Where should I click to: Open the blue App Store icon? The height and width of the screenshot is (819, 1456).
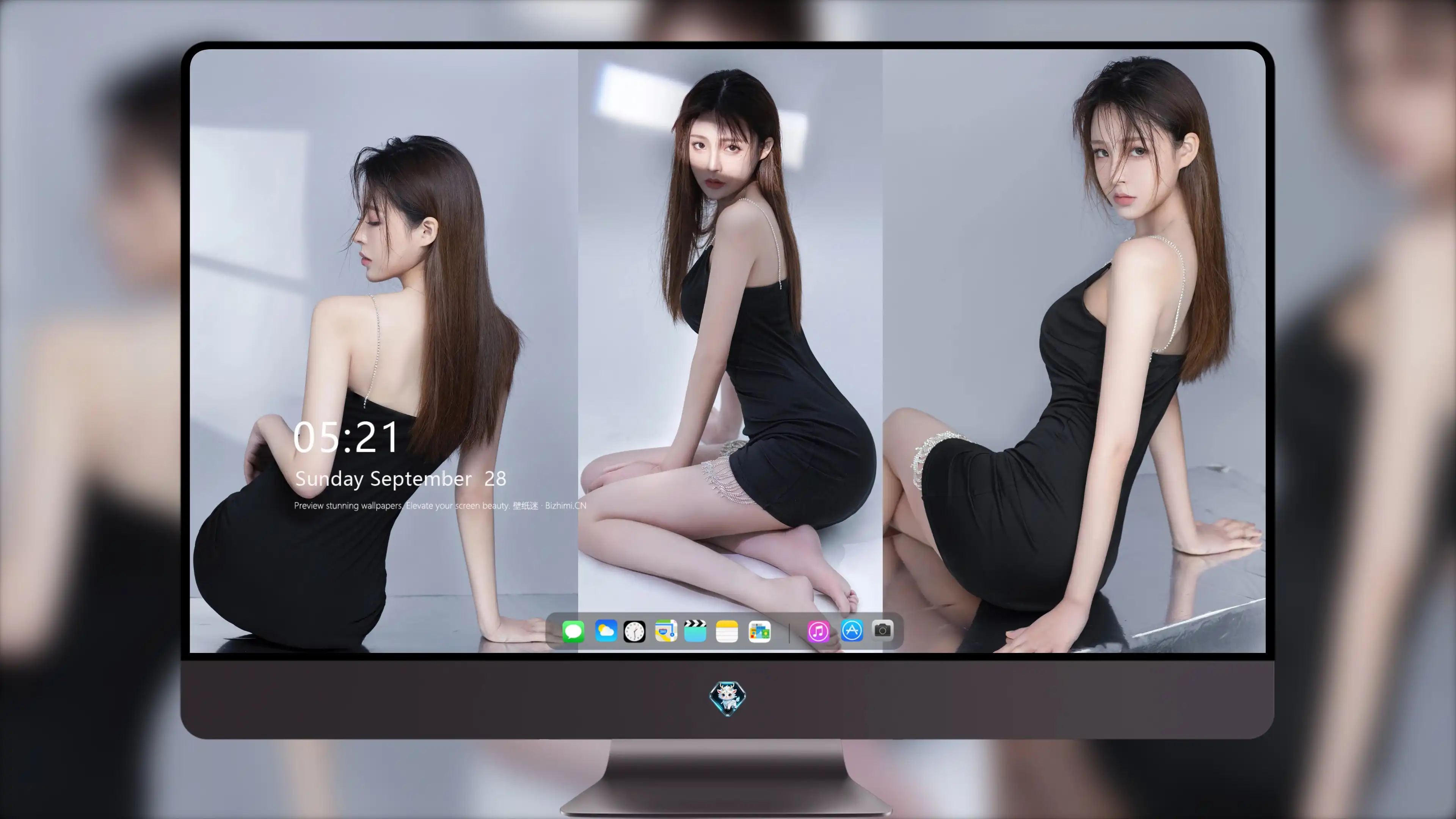coord(852,630)
